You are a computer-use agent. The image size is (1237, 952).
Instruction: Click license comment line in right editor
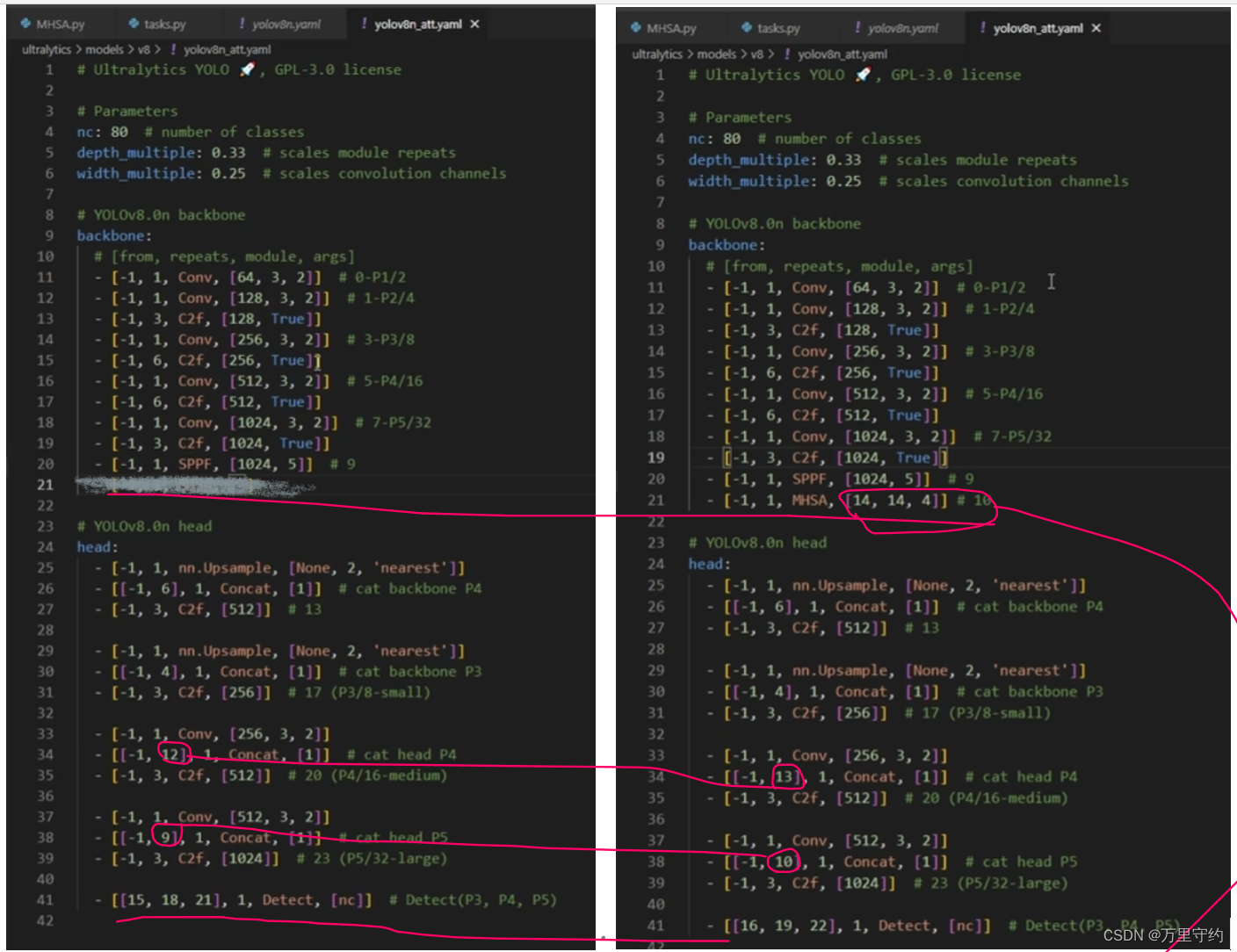pyautogui.click(x=855, y=75)
